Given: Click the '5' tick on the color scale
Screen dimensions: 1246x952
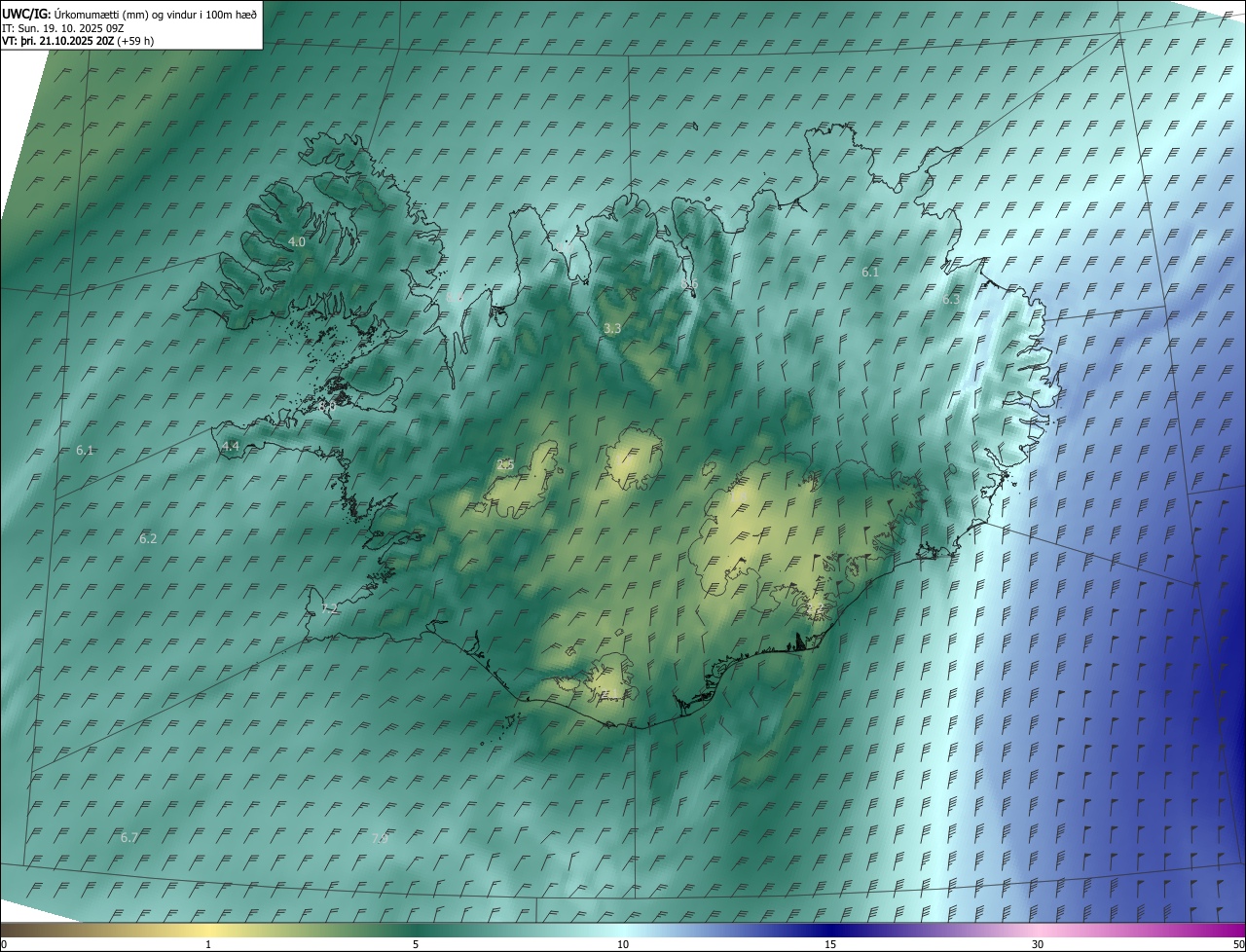Looking at the screenshot, I should (x=416, y=944).
